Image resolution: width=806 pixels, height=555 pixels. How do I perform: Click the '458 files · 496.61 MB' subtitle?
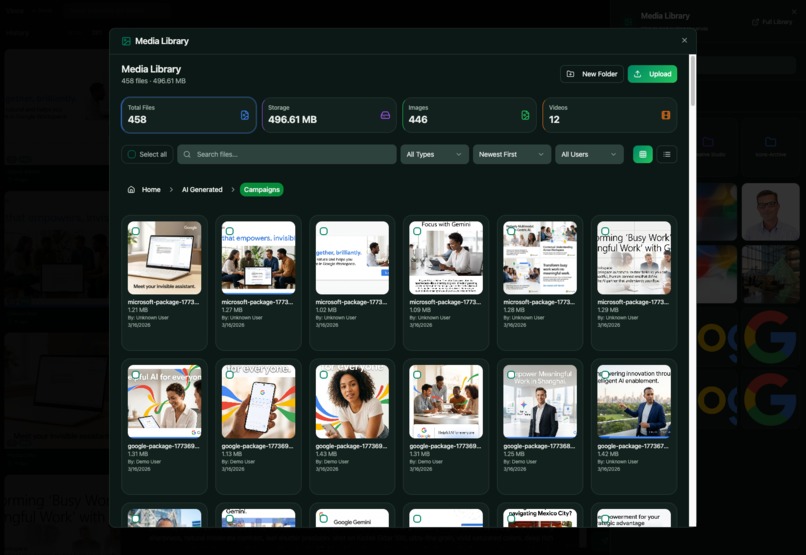154,81
